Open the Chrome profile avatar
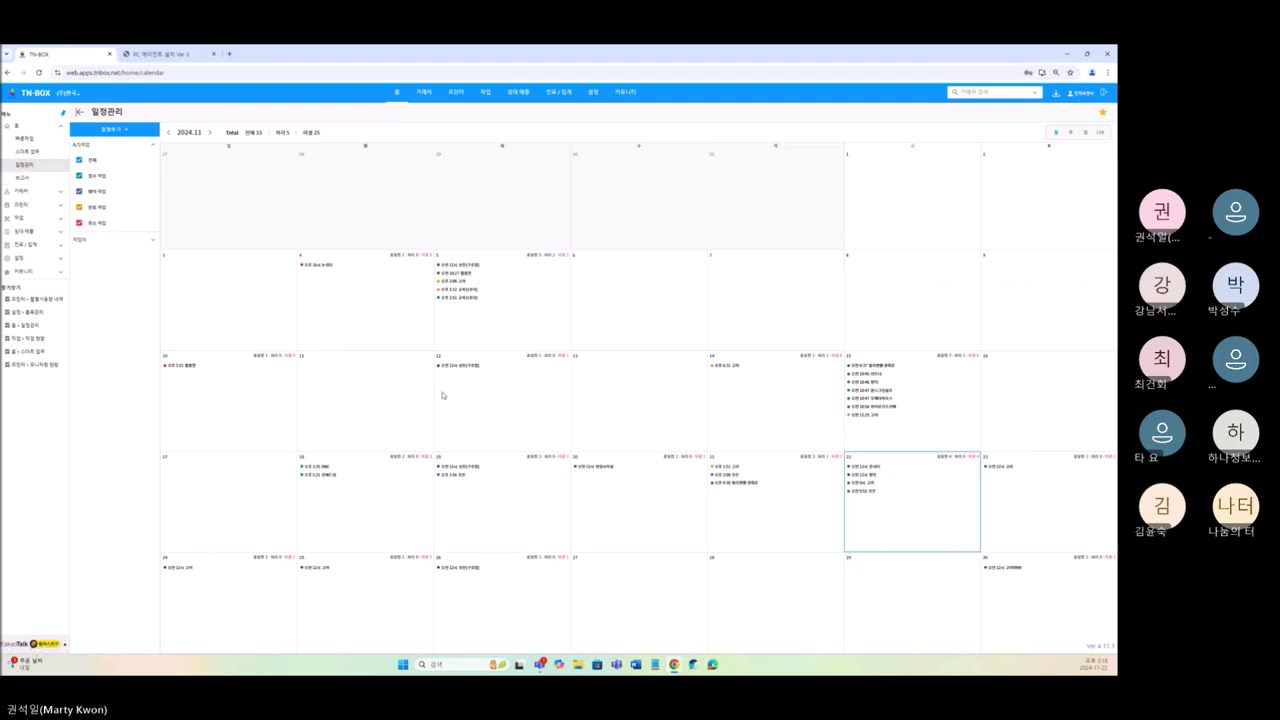The image size is (1280, 720). (1092, 72)
